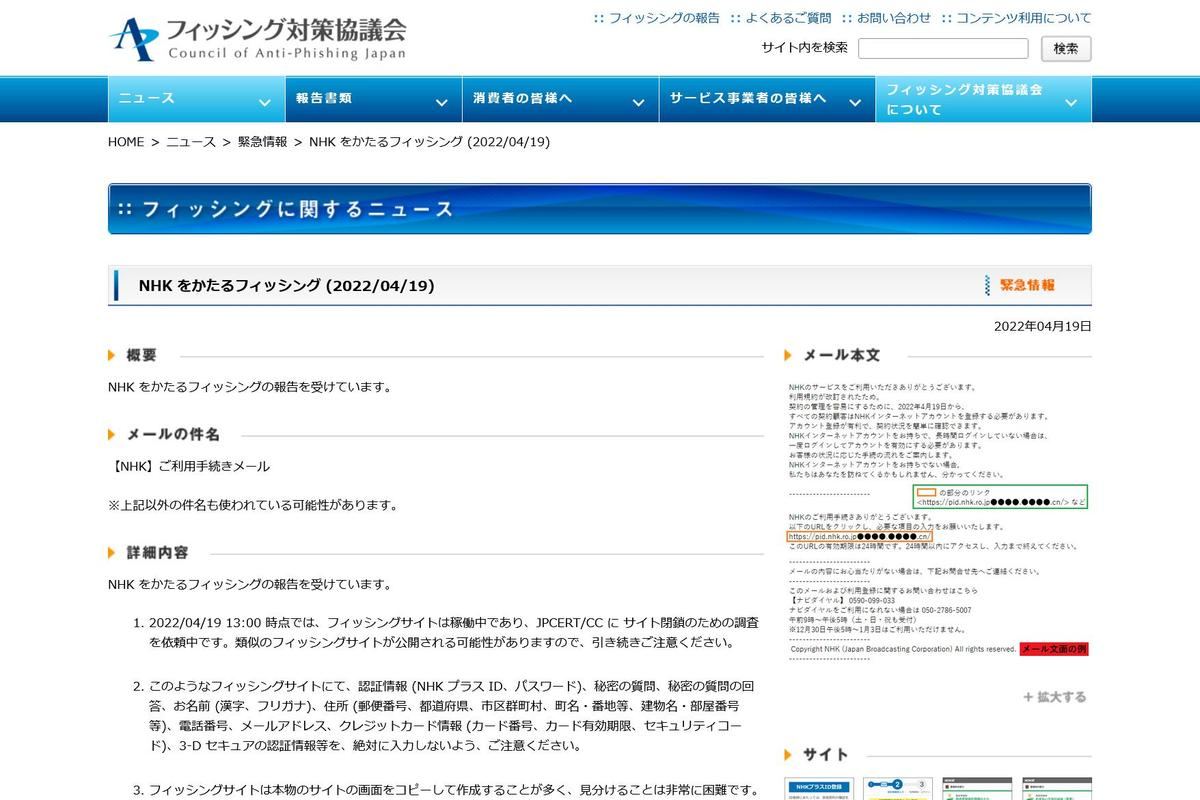Open the second site screenshot thumbnail
Viewport: 1200px width, 800px height.
pos(898,788)
